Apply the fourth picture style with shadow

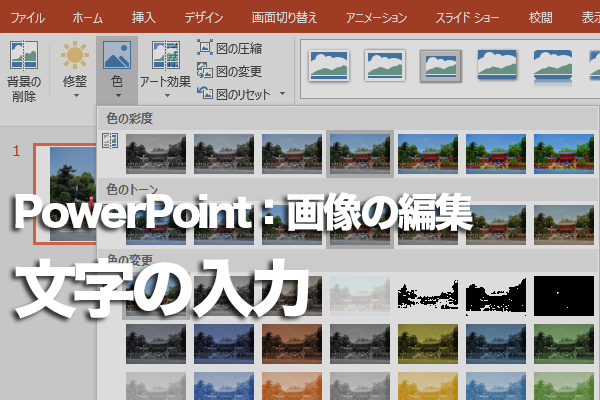pyautogui.click(x=497, y=65)
